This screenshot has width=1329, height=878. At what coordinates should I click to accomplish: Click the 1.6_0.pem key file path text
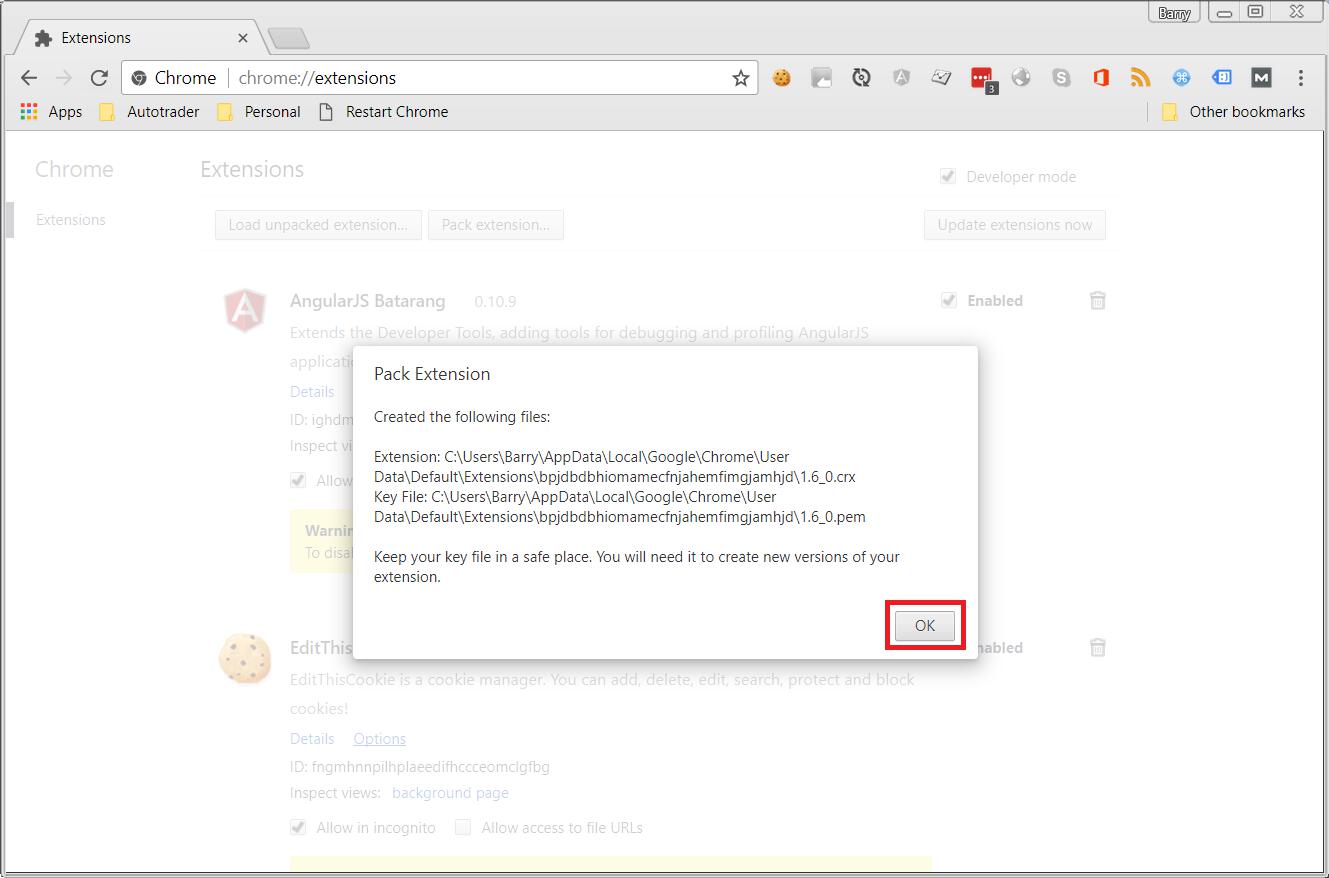tap(620, 507)
